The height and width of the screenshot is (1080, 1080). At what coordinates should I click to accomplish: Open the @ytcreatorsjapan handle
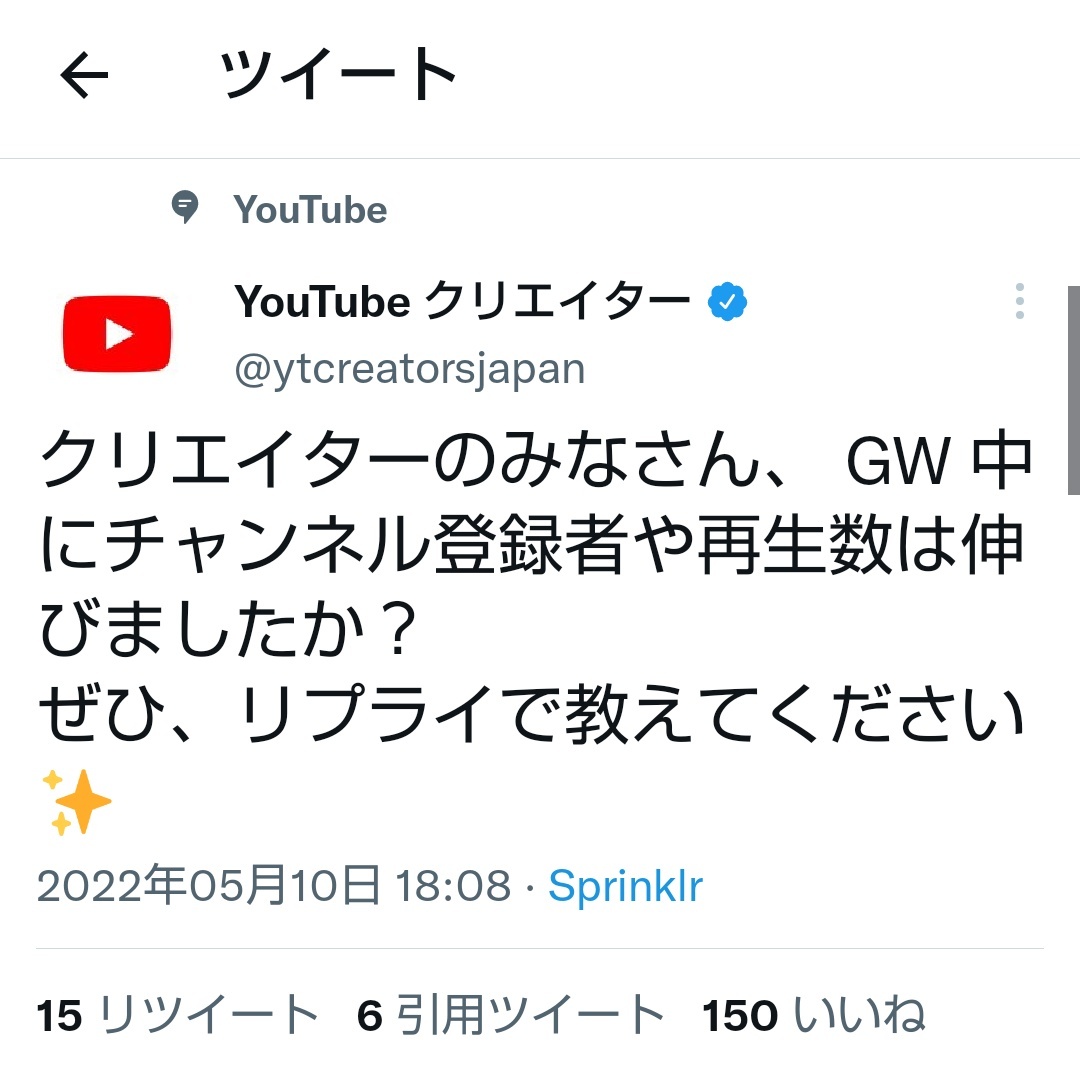point(410,370)
